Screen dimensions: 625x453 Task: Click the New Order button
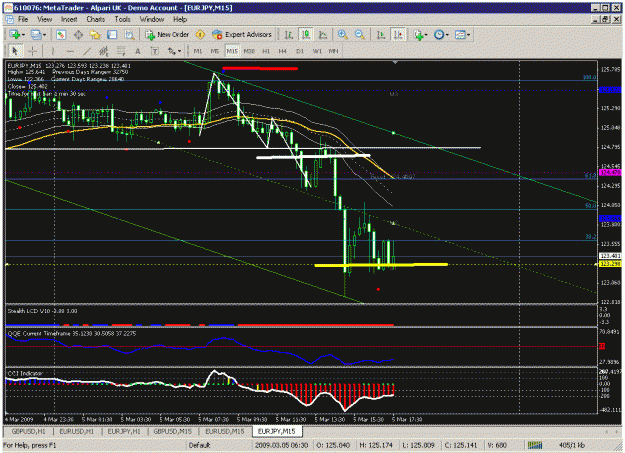tap(167, 35)
